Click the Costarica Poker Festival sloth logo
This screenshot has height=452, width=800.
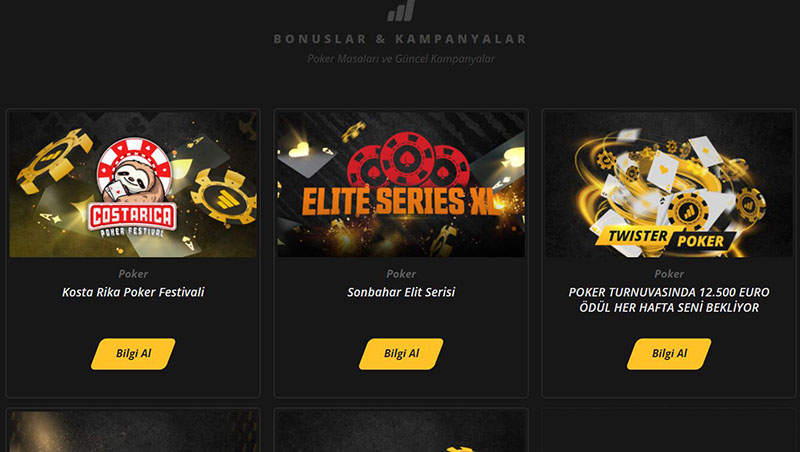click(x=134, y=187)
